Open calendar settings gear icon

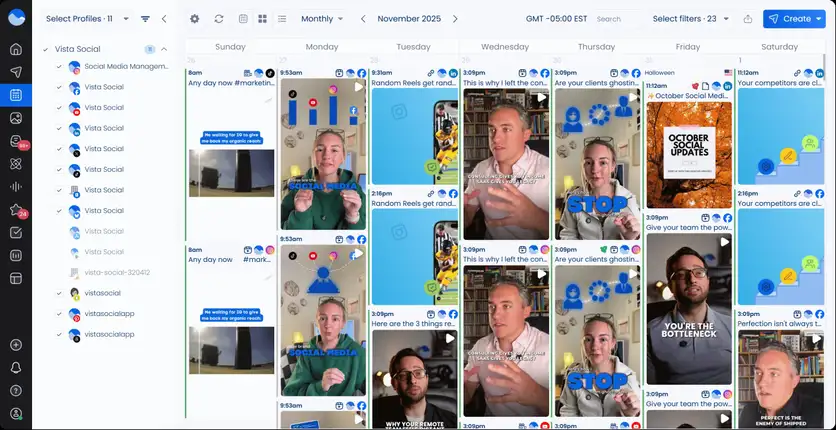(195, 19)
